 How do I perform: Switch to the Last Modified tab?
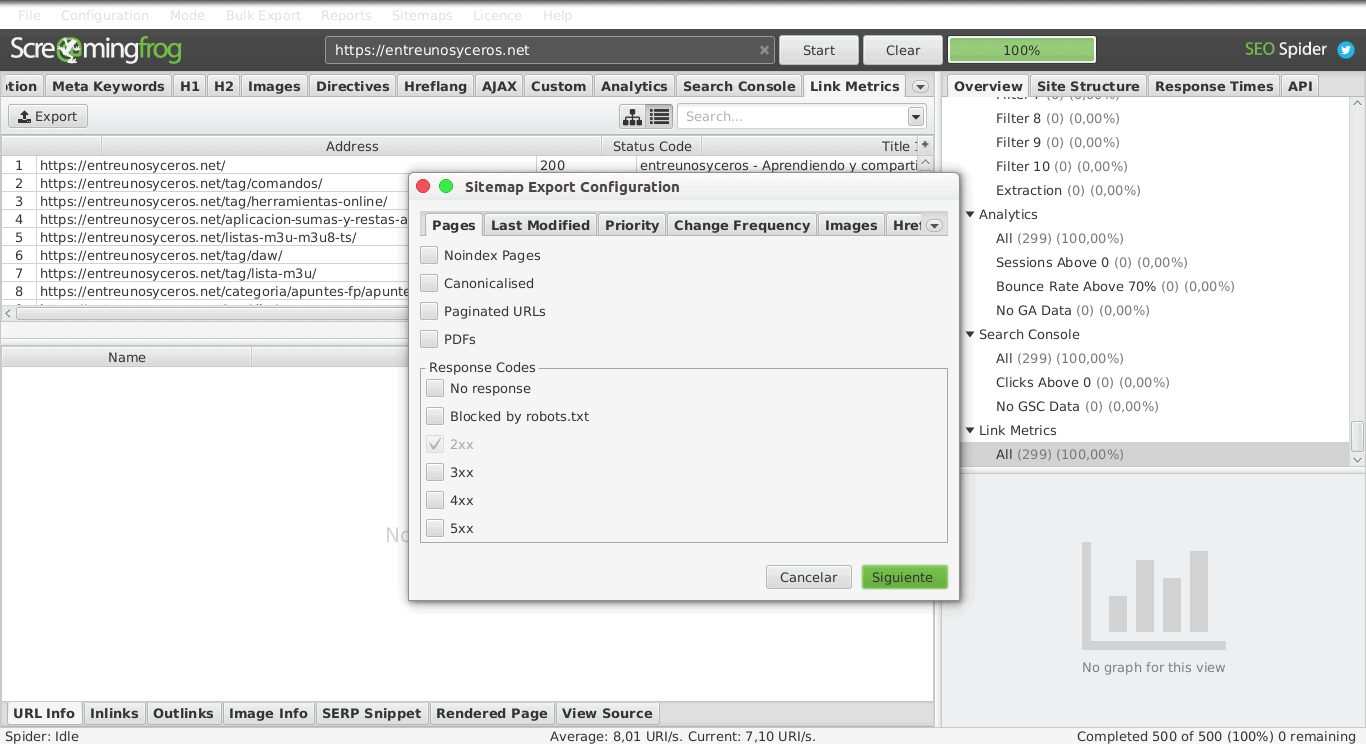point(540,225)
